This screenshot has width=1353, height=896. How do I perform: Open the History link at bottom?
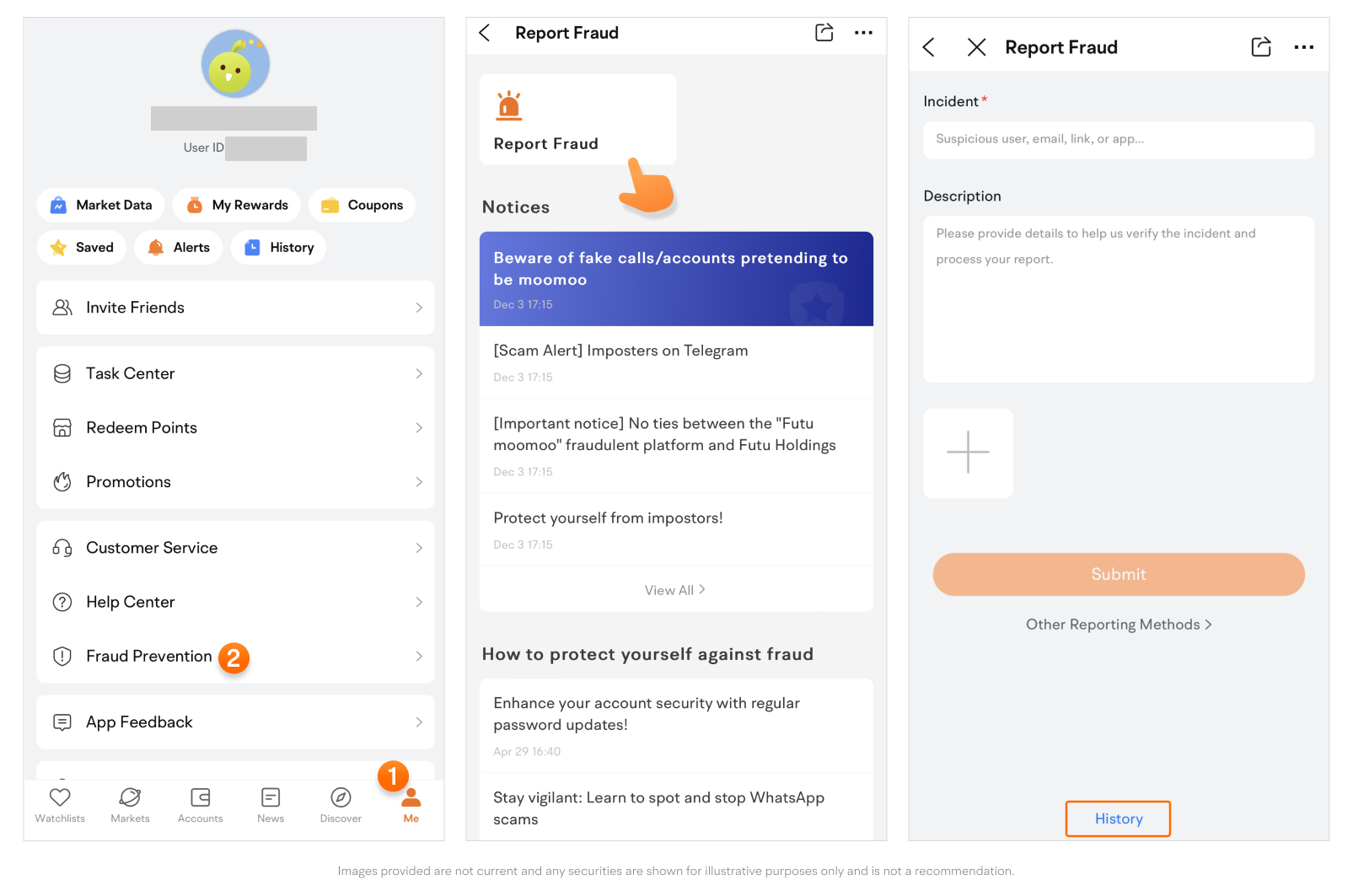[x=1119, y=818]
